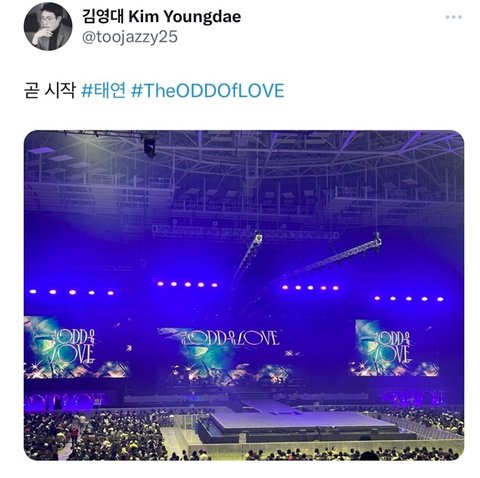Viewport: 480px width, 478px height.
Task: Click the left ODD of LOVE screen in photo
Action: pyautogui.click(x=76, y=347)
